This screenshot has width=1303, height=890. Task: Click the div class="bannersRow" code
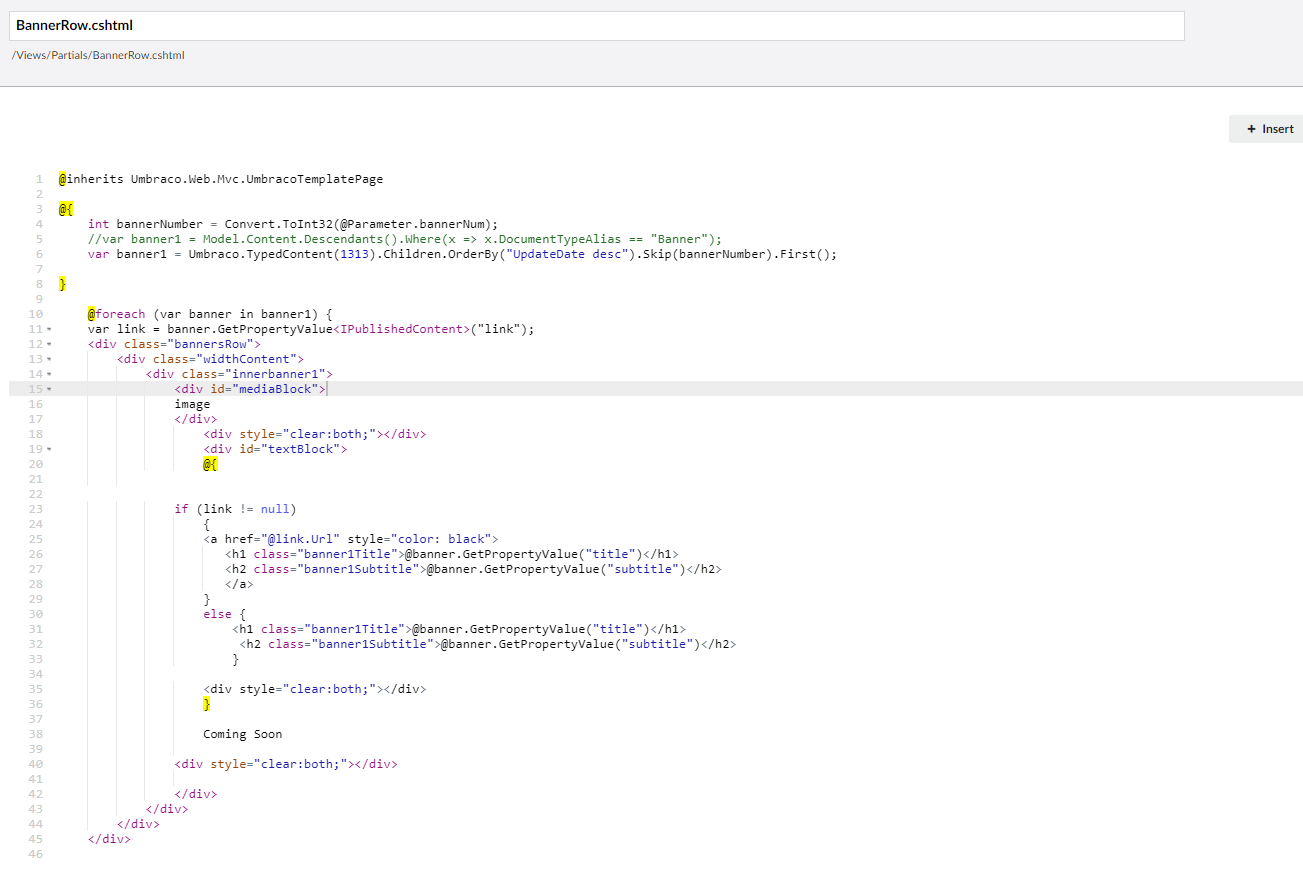(174, 344)
